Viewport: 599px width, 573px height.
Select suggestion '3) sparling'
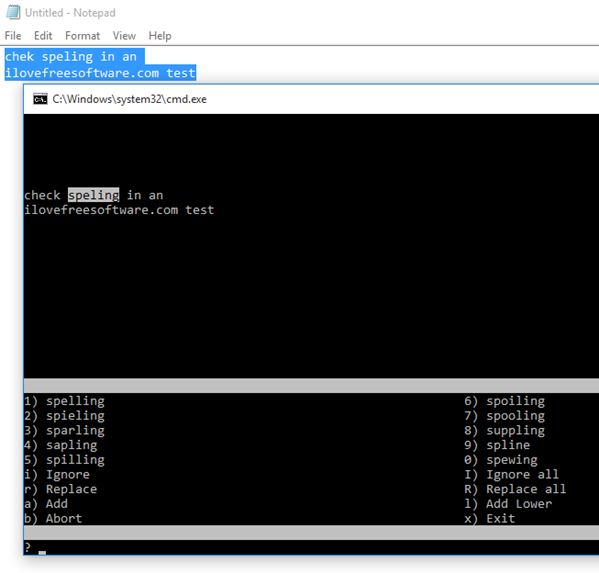coord(64,430)
